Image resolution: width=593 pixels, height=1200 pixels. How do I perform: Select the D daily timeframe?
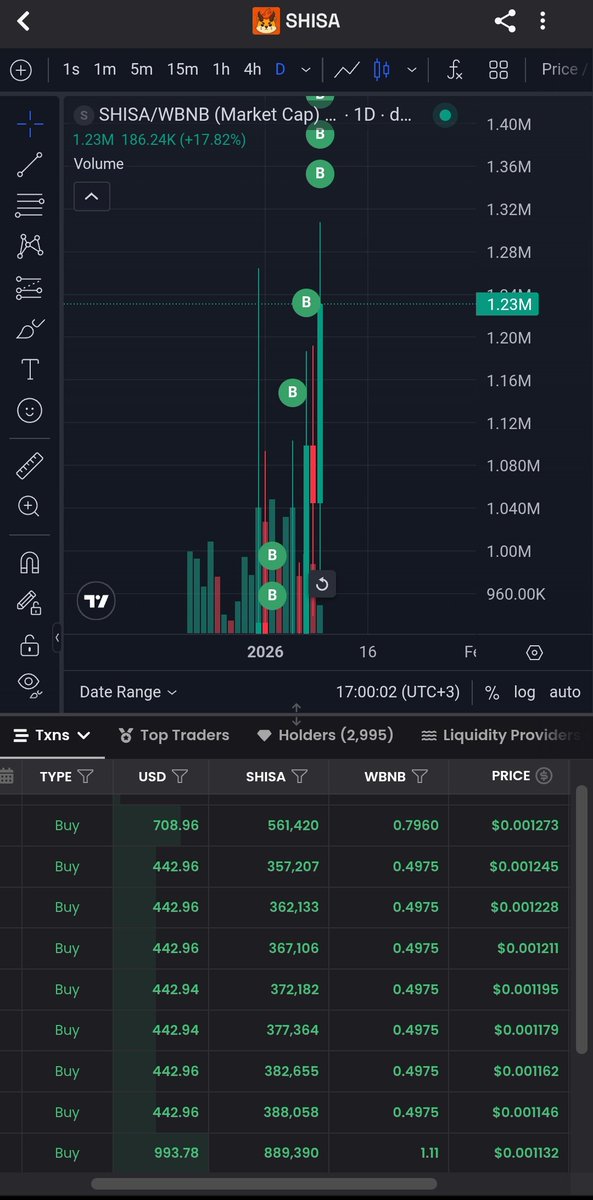[280, 70]
